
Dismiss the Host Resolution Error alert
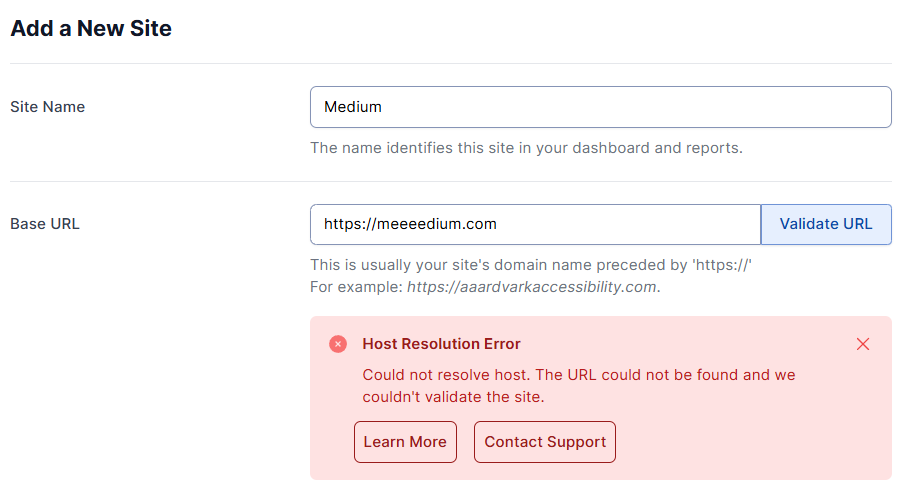[863, 344]
